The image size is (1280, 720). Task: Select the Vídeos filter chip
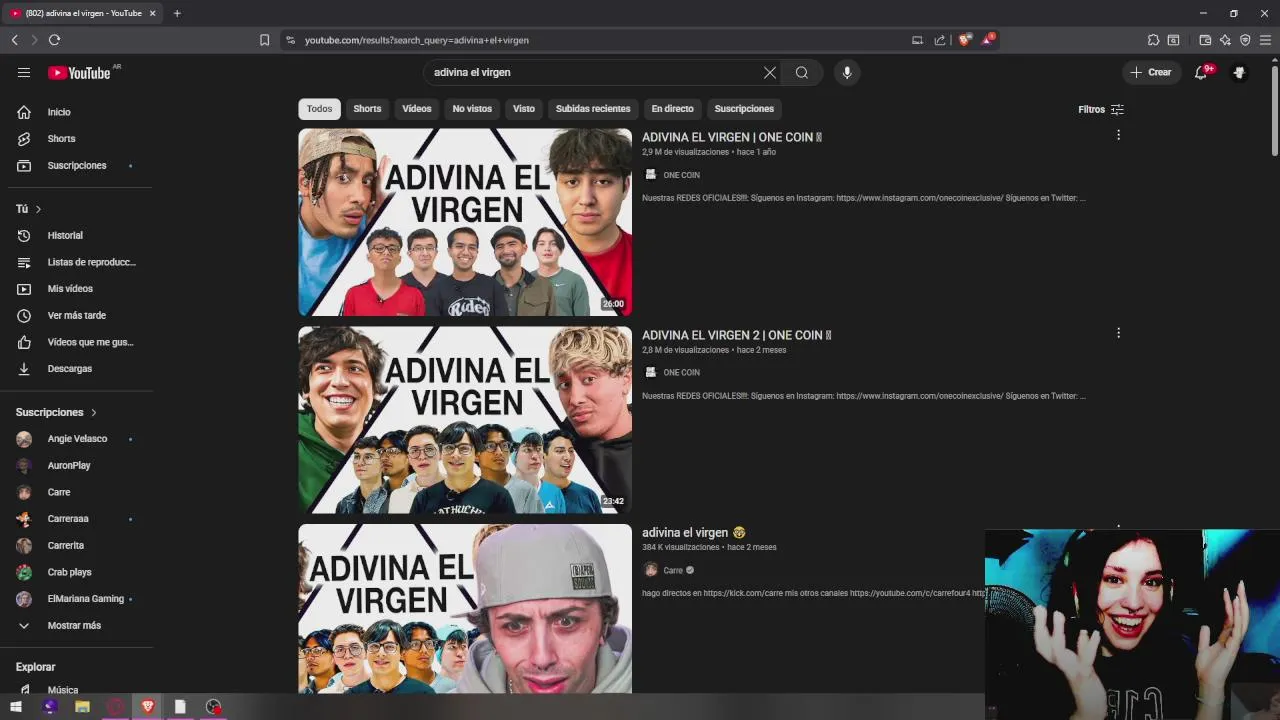(x=417, y=109)
